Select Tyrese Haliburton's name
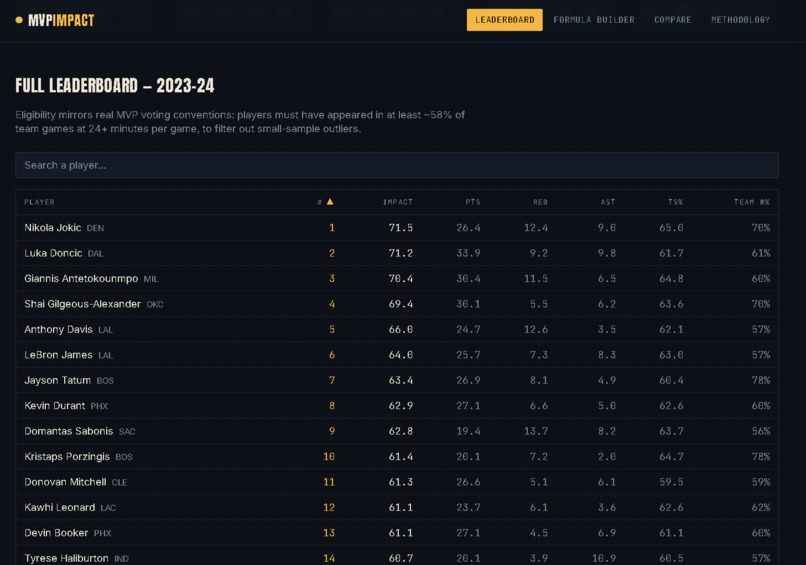Image resolution: width=806 pixels, height=565 pixels. (66, 558)
